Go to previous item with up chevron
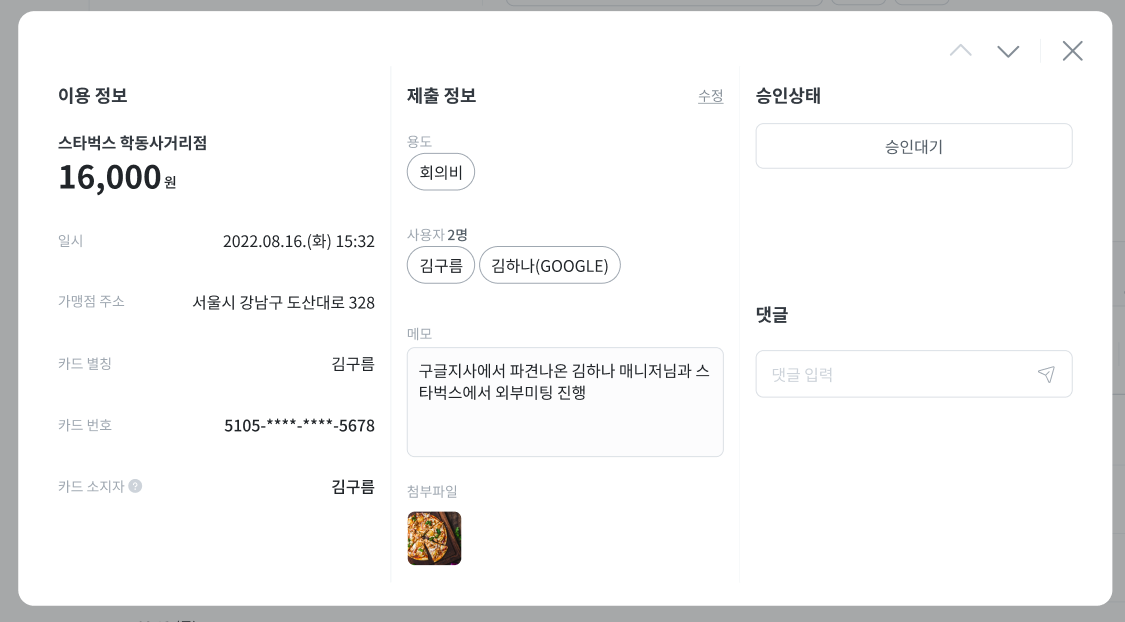The width and height of the screenshot is (1125, 622). (961, 50)
